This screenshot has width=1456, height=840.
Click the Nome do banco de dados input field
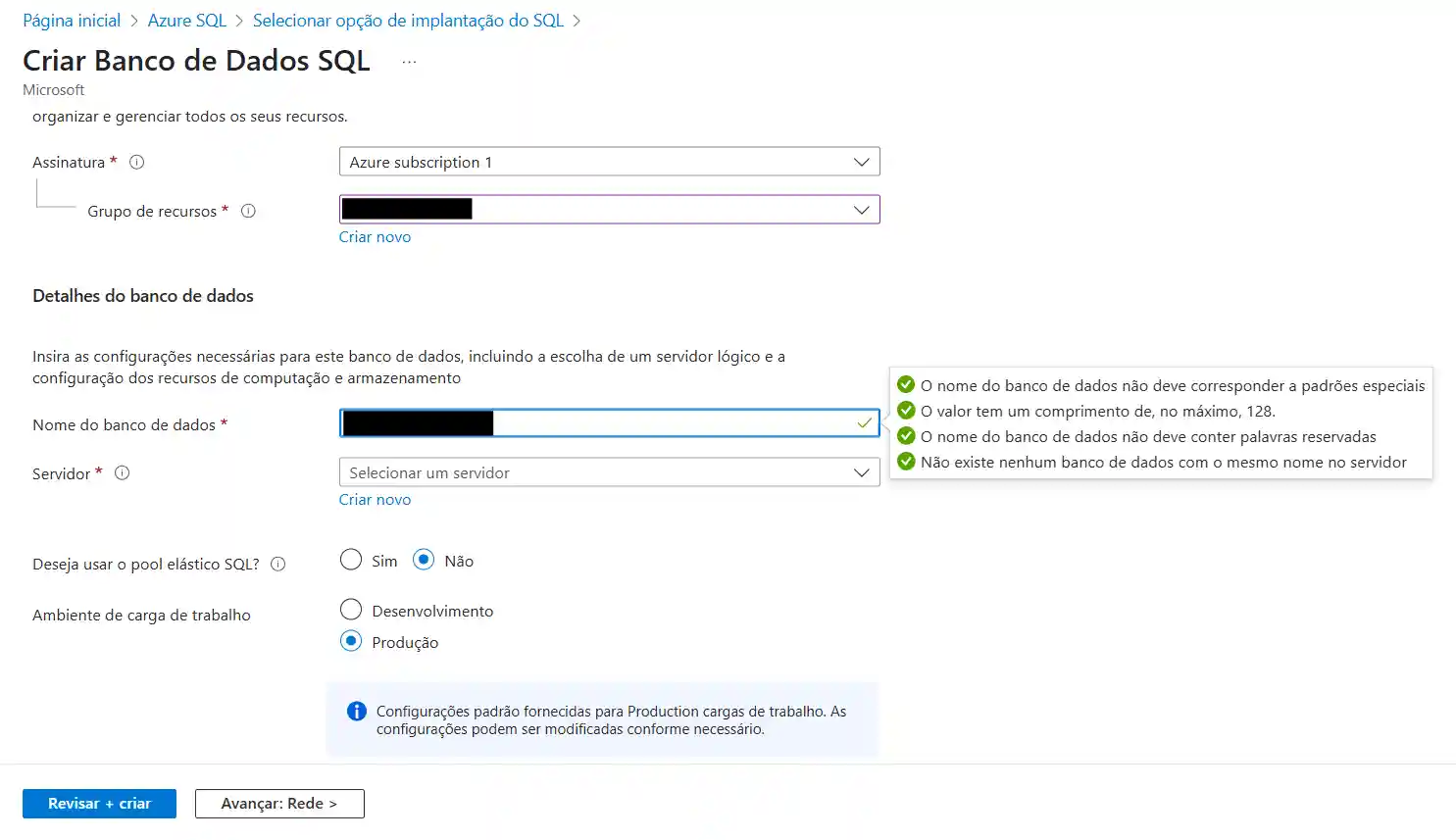(x=608, y=423)
